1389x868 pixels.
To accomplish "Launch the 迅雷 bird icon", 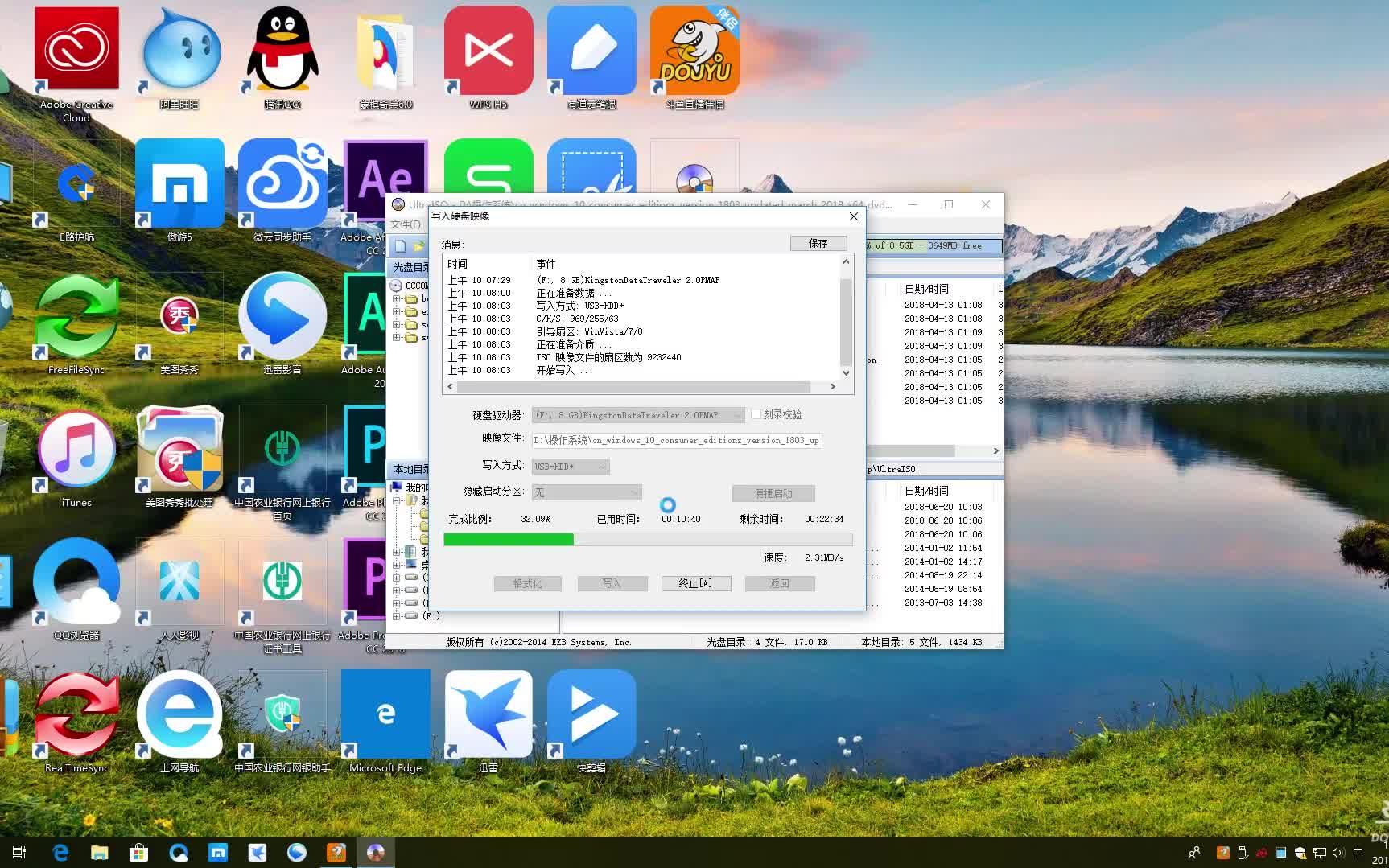I will (488, 722).
